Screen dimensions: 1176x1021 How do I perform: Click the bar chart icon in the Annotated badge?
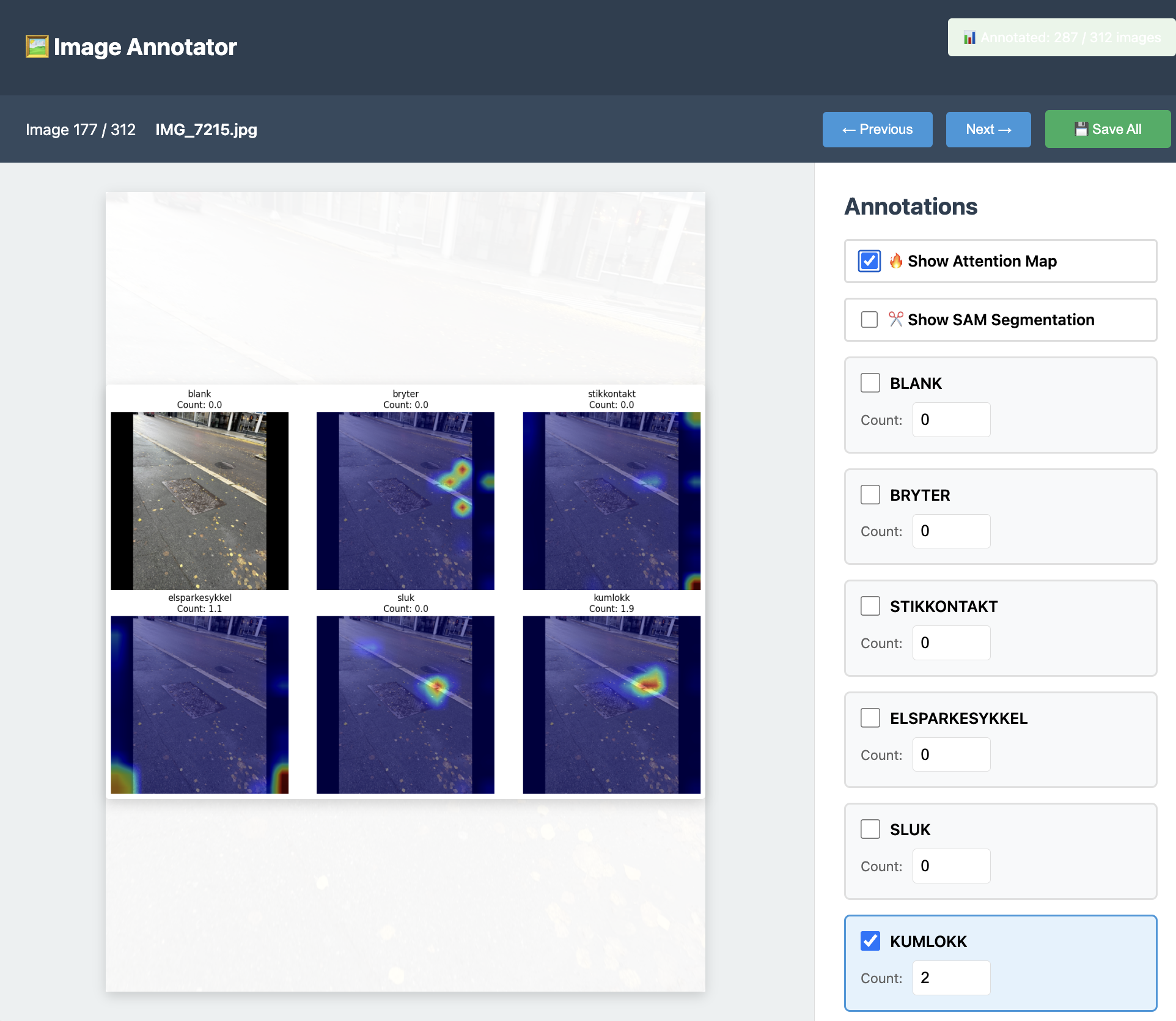pyautogui.click(x=969, y=38)
